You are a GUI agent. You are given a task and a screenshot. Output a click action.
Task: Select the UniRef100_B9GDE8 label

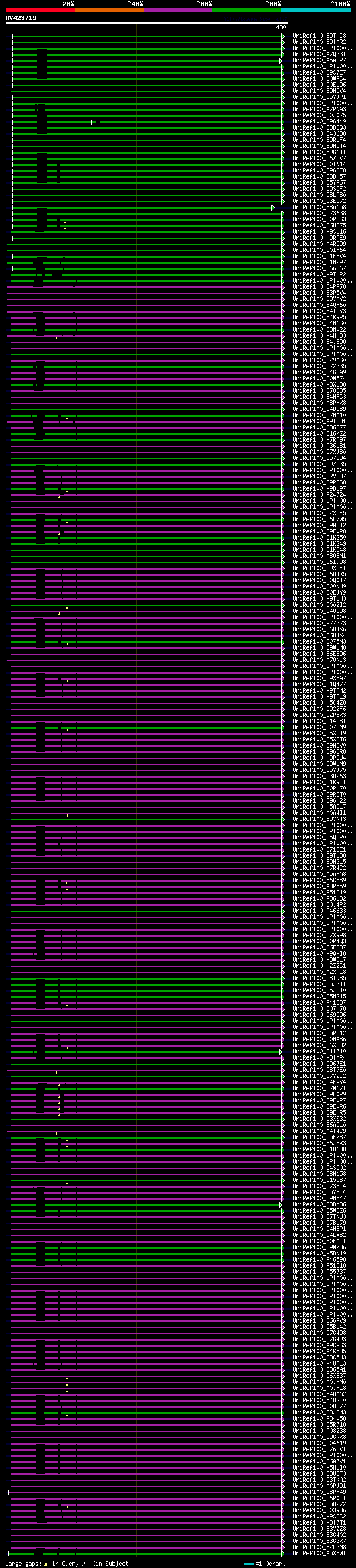pyautogui.click(x=319, y=170)
